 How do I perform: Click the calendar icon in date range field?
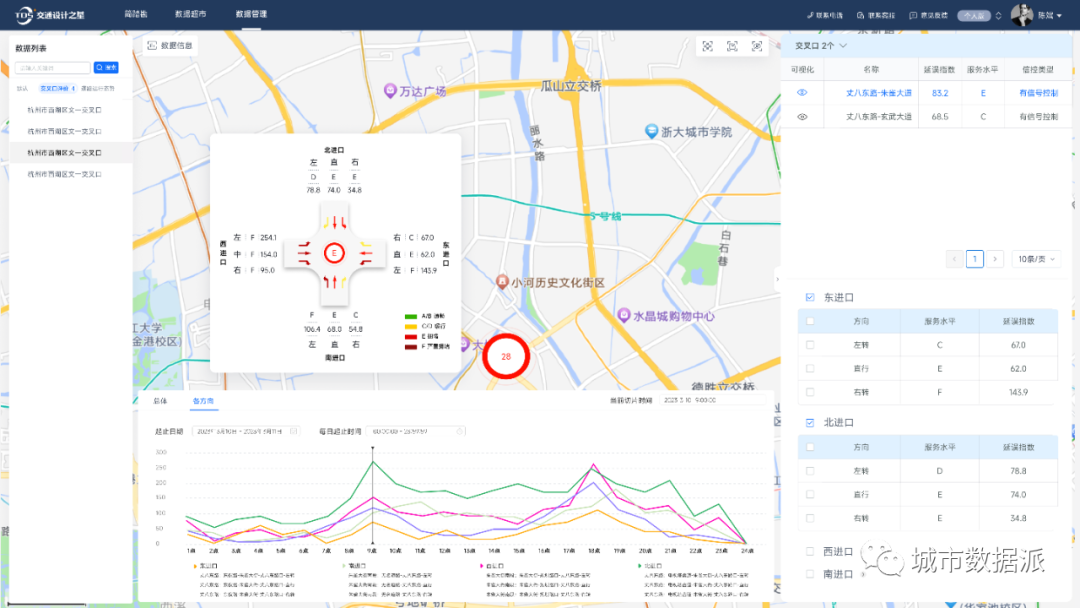click(294, 431)
